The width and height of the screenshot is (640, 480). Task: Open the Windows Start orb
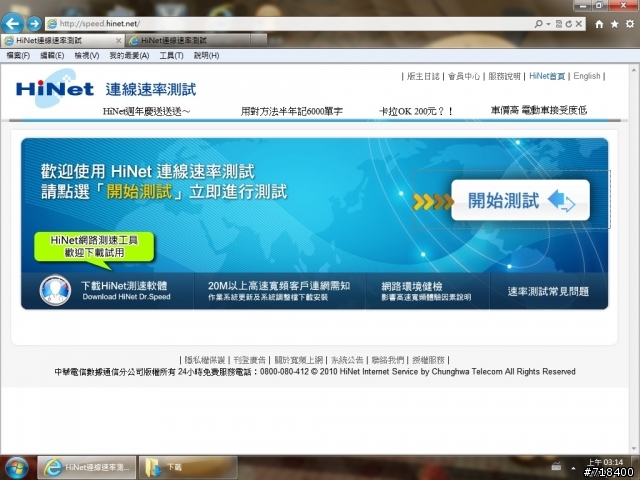[x=17, y=468]
